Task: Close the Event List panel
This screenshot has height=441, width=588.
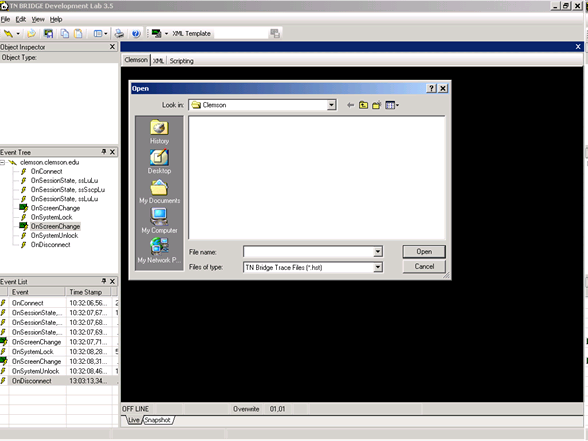Action: 112,281
